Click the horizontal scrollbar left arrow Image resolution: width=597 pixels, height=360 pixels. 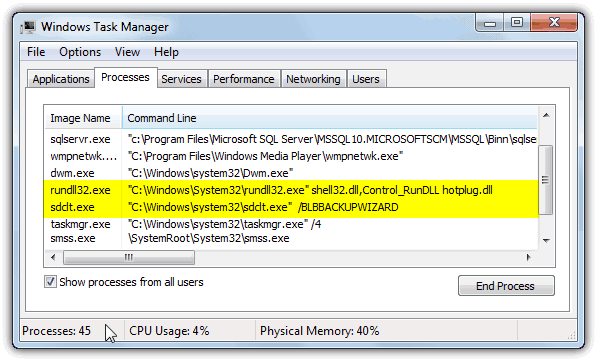point(53,258)
